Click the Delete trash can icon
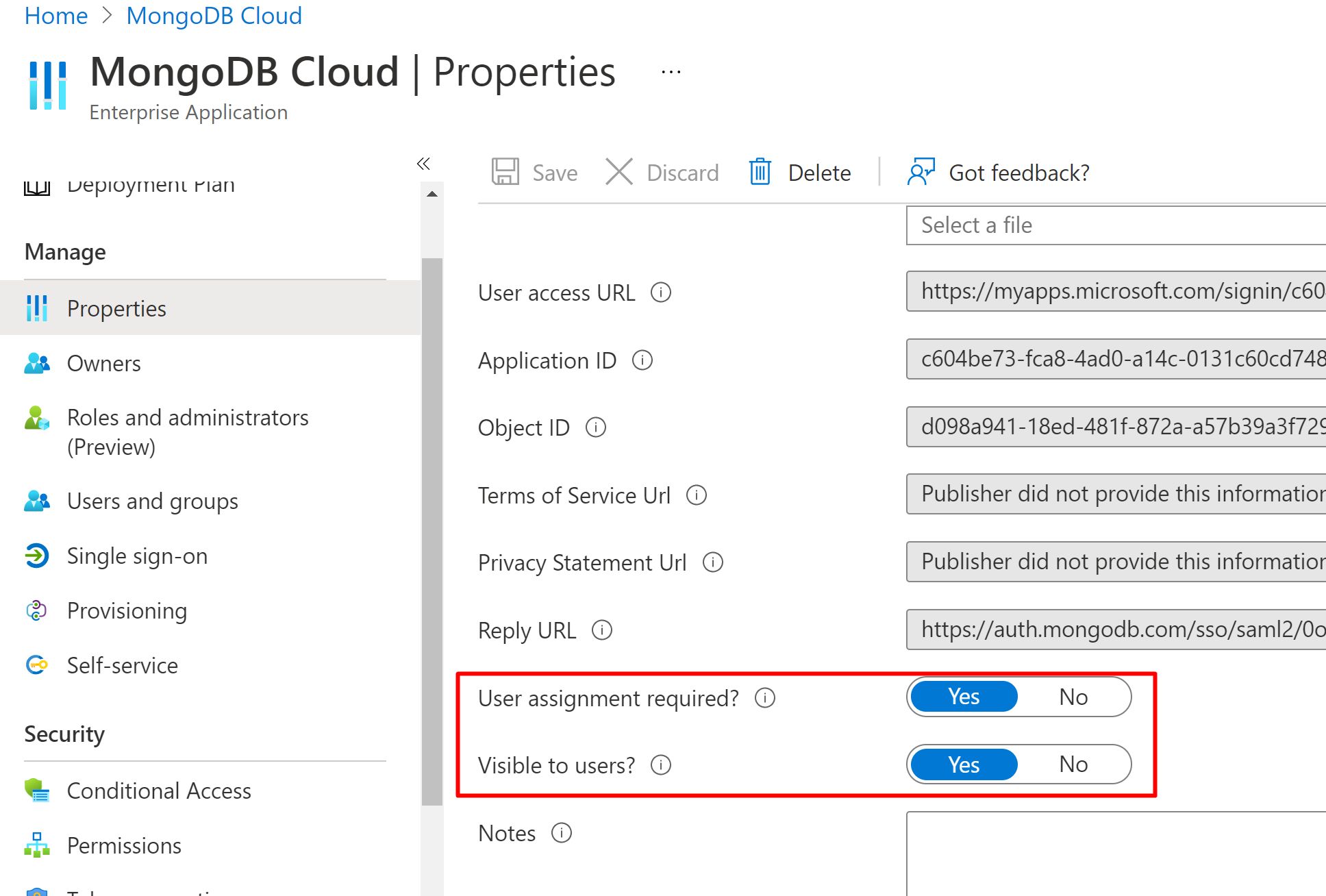 [x=760, y=172]
